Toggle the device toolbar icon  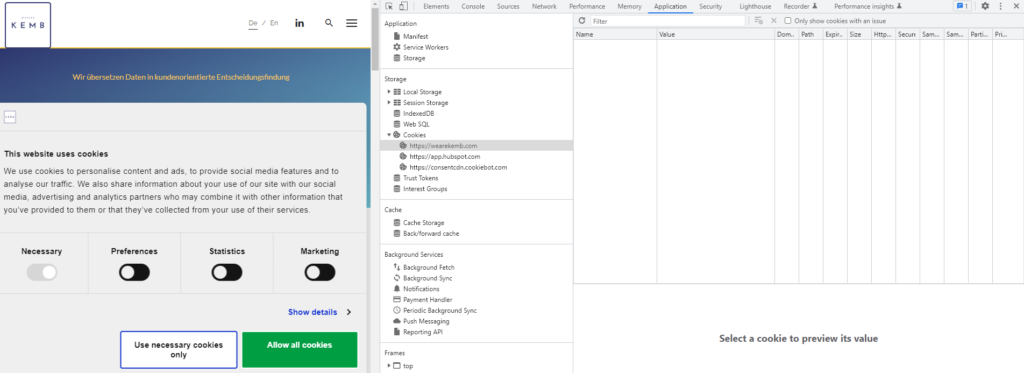pos(403,6)
